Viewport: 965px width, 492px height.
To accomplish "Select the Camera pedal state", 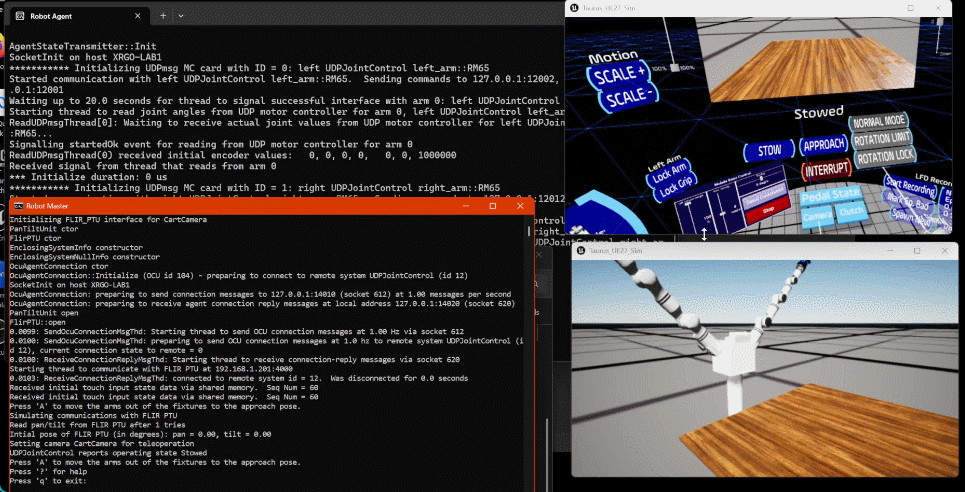I will pos(817,216).
